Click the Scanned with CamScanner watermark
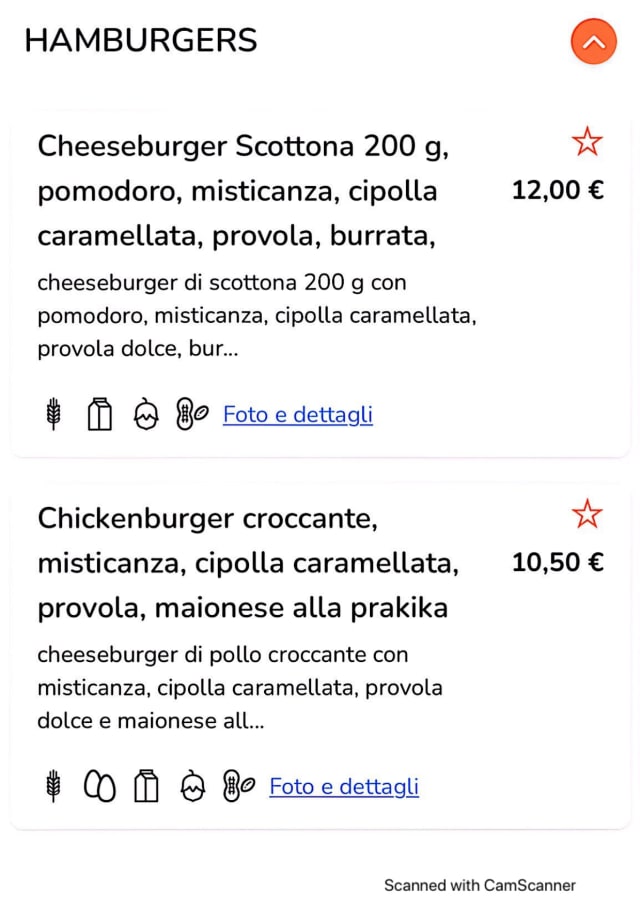Image resolution: width=640 pixels, height=906 pixels. tap(480, 885)
